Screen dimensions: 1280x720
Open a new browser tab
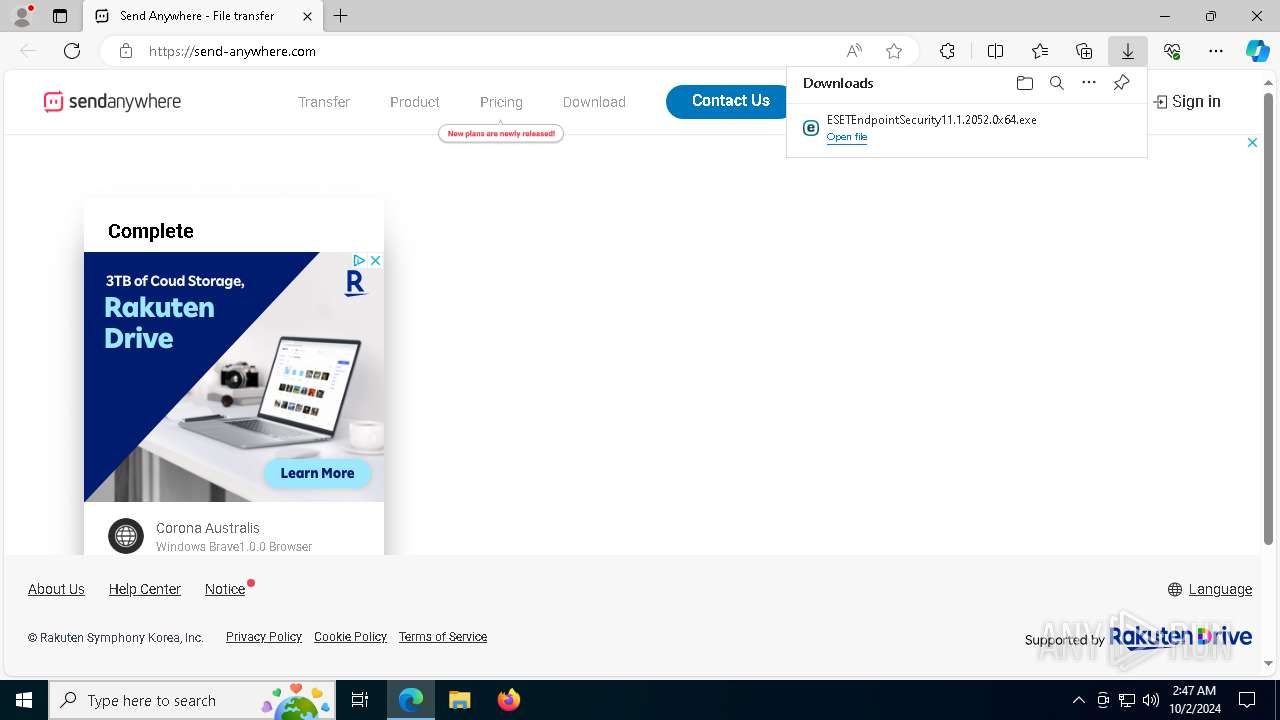point(341,16)
